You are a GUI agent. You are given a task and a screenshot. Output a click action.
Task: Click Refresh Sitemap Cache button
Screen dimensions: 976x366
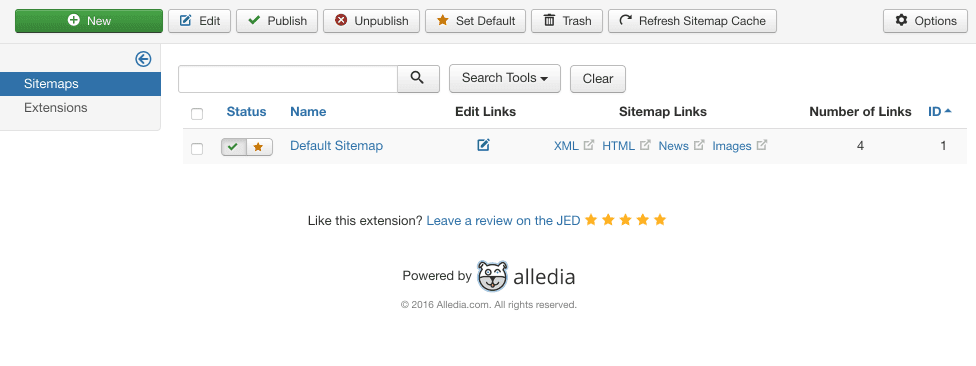click(692, 21)
